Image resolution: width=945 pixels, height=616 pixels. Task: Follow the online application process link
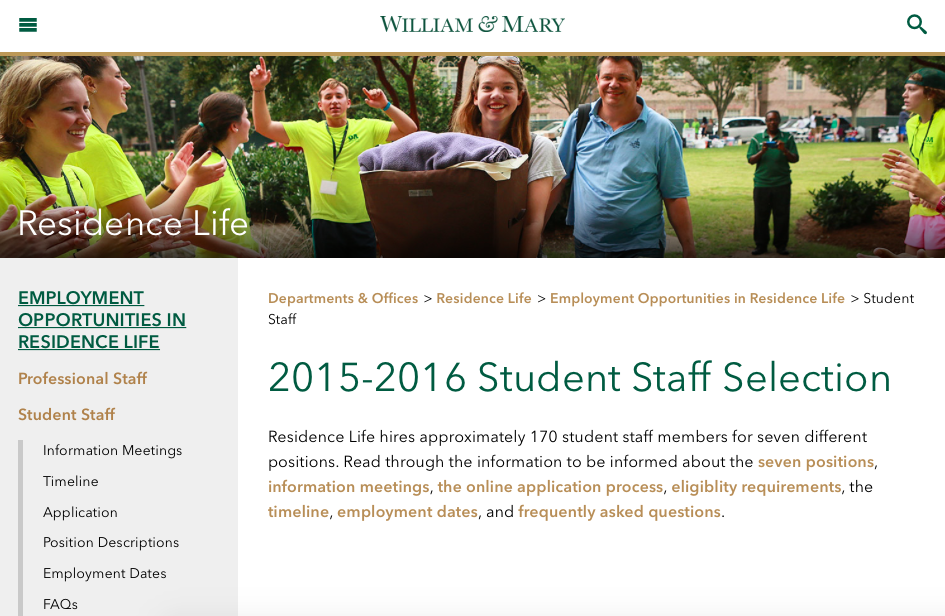(550, 486)
